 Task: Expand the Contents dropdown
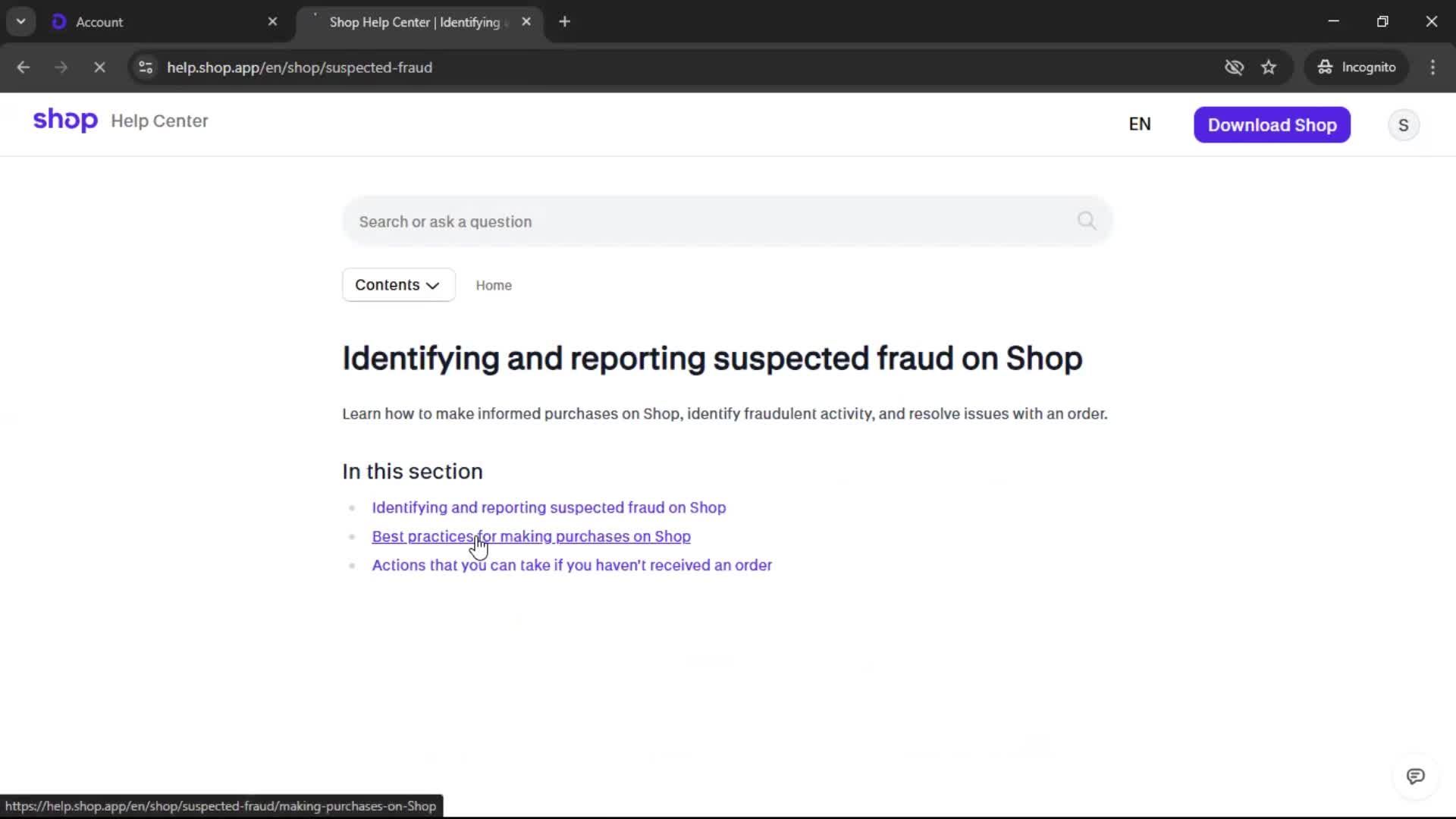pyautogui.click(x=398, y=285)
